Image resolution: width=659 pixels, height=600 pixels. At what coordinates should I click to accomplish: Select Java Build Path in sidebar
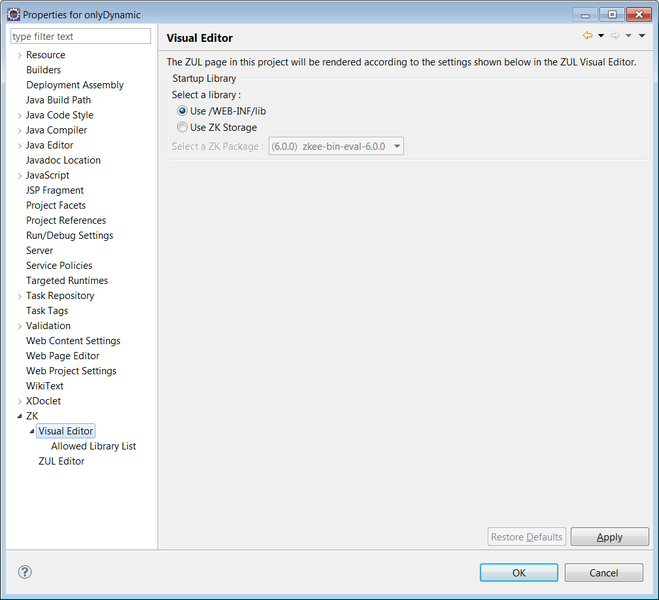pos(58,100)
